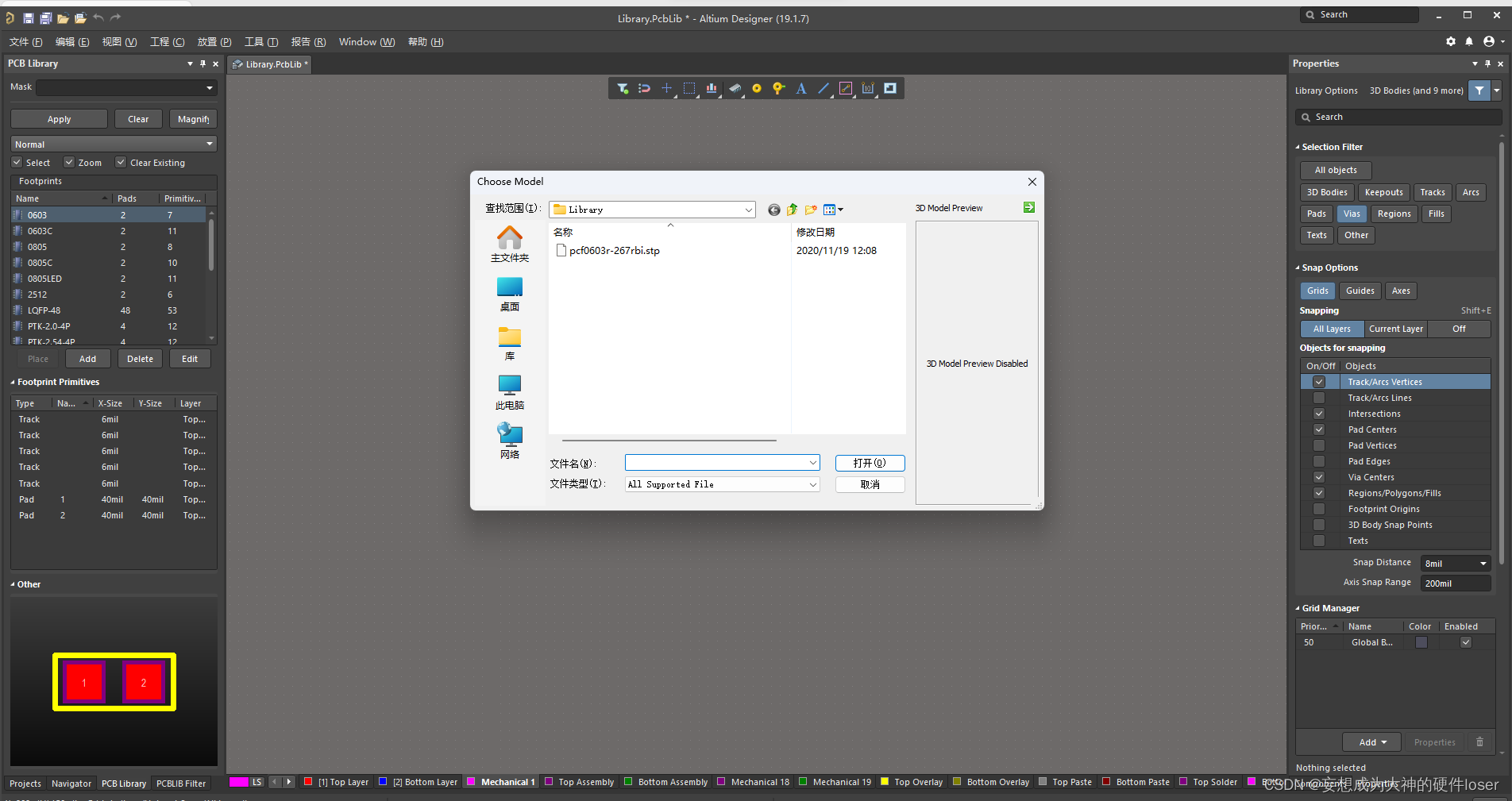Open the Normal mode dropdown
The image size is (1512, 801).
pos(210,144)
